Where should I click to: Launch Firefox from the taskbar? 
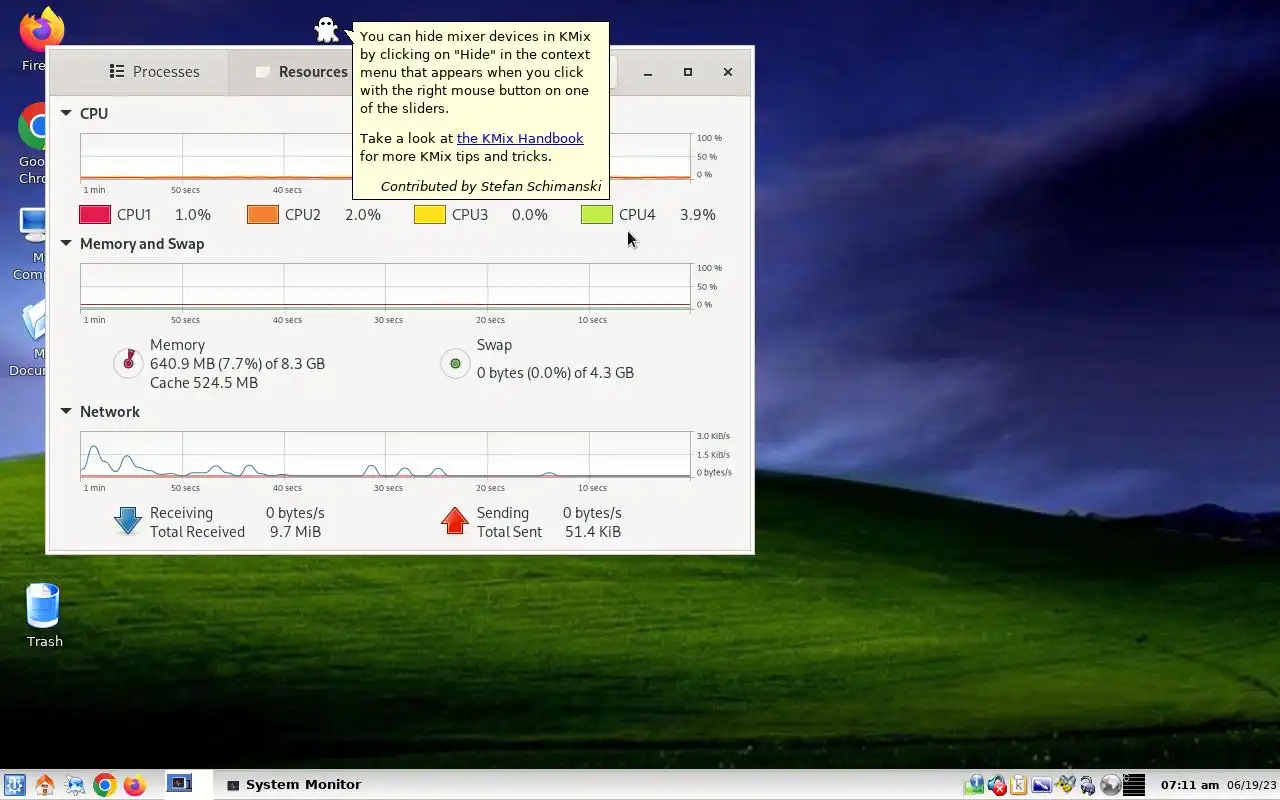134,785
